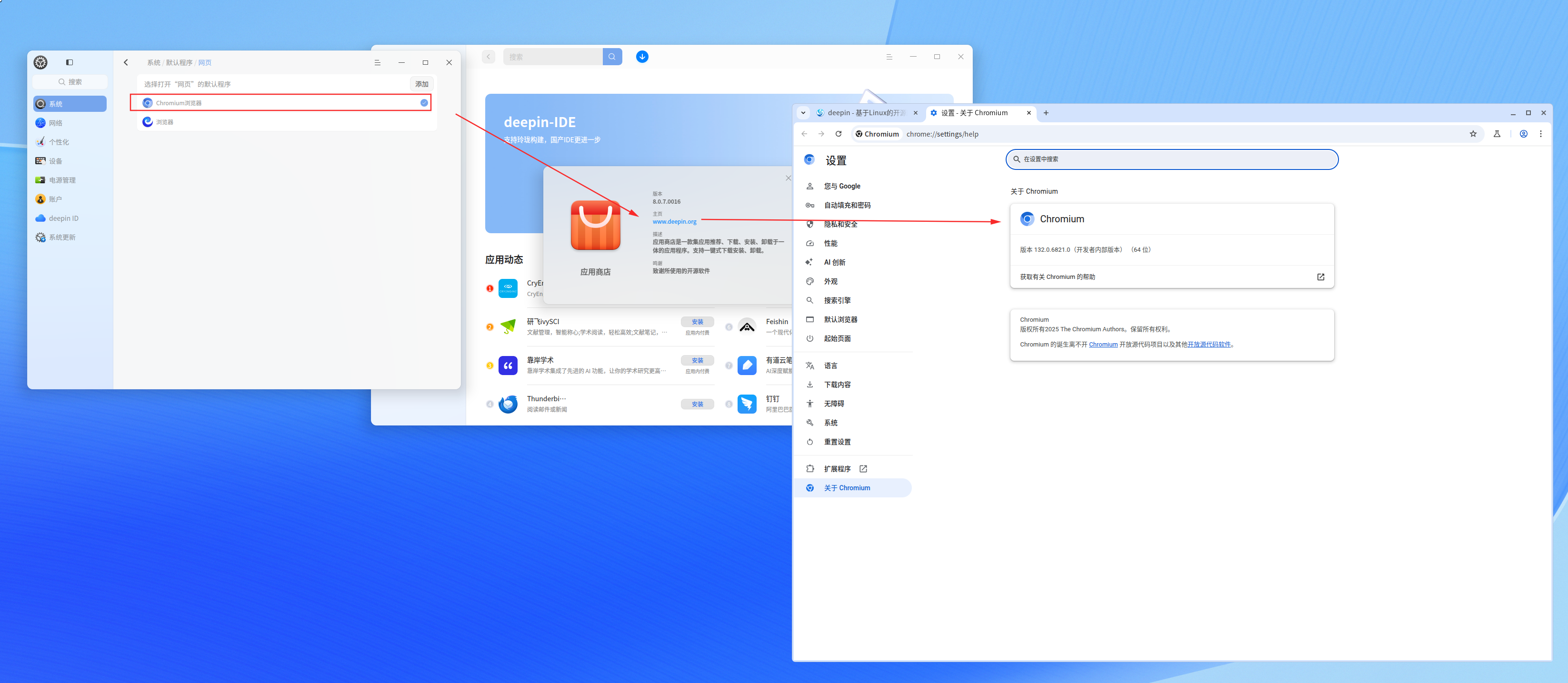
Task: Open 外观 settings section
Action: (830, 281)
